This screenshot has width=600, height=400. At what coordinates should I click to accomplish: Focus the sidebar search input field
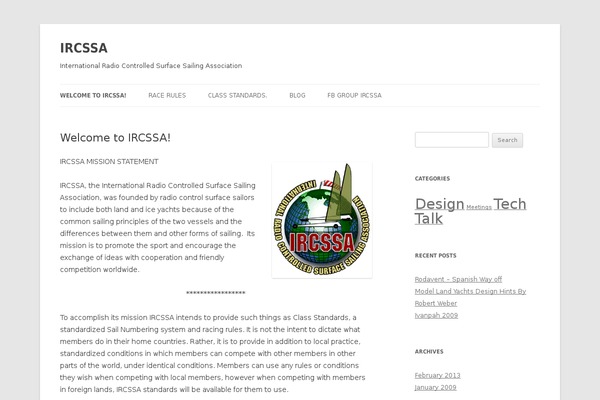452,140
